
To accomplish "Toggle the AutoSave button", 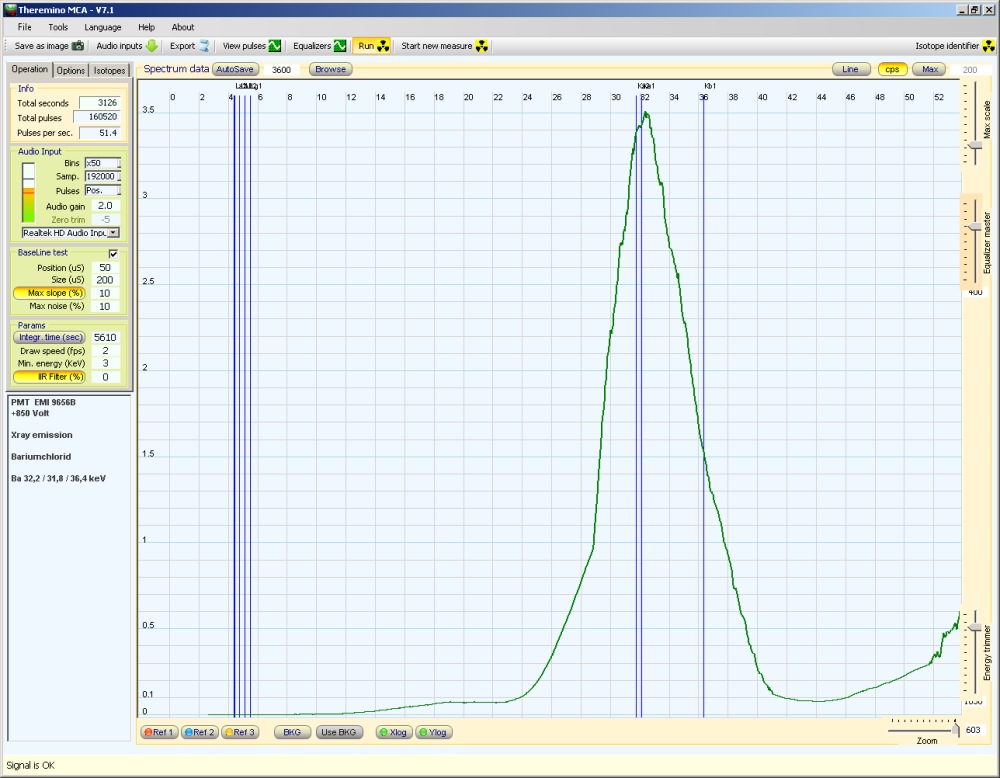I will [x=235, y=69].
